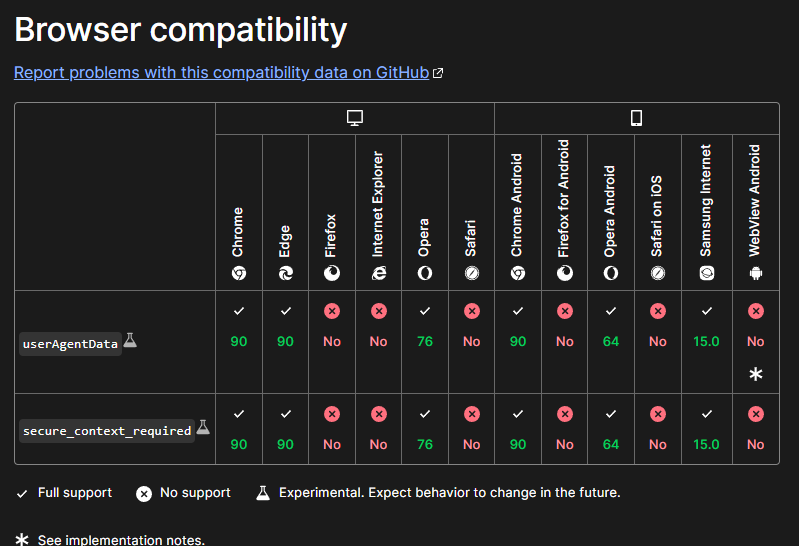Click the Chrome browser icon in desktop column
Viewport: 799px width, 546px height.
239,273
